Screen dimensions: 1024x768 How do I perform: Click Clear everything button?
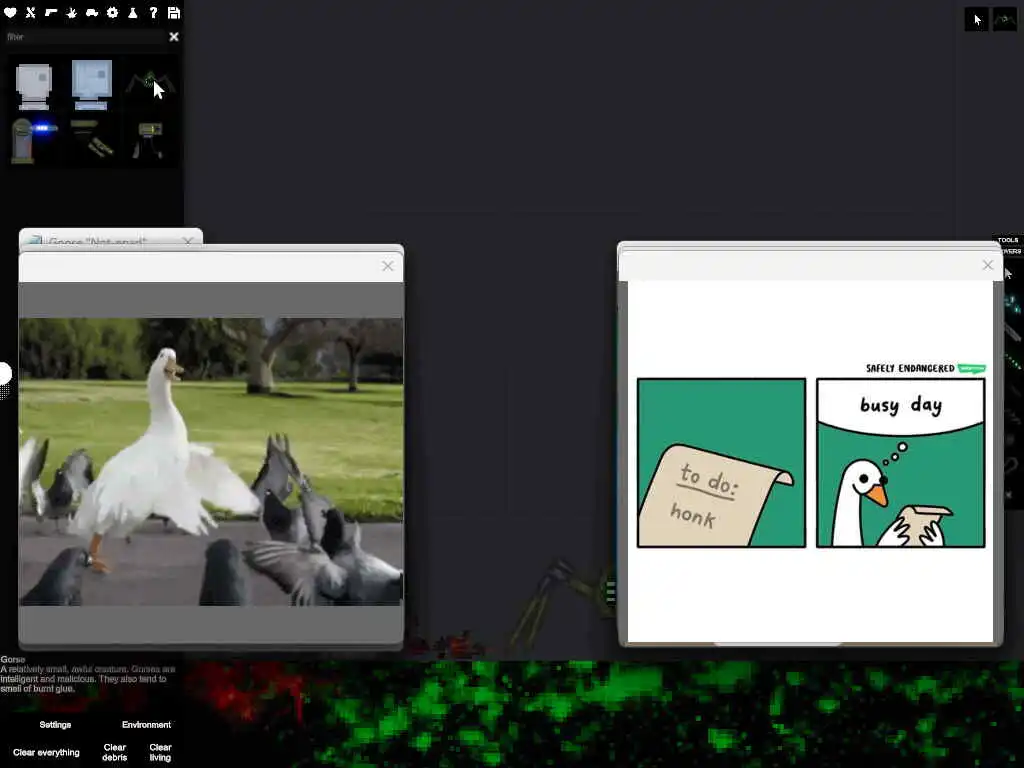coord(46,752)
